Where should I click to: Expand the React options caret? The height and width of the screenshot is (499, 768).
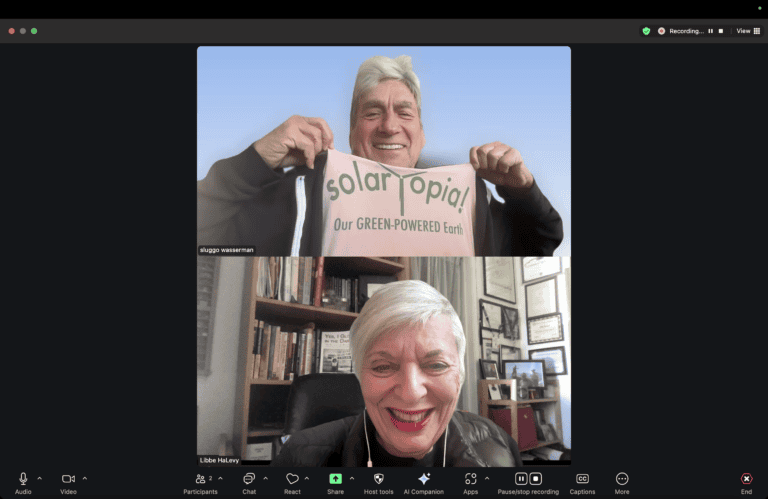tap(307, 478)
